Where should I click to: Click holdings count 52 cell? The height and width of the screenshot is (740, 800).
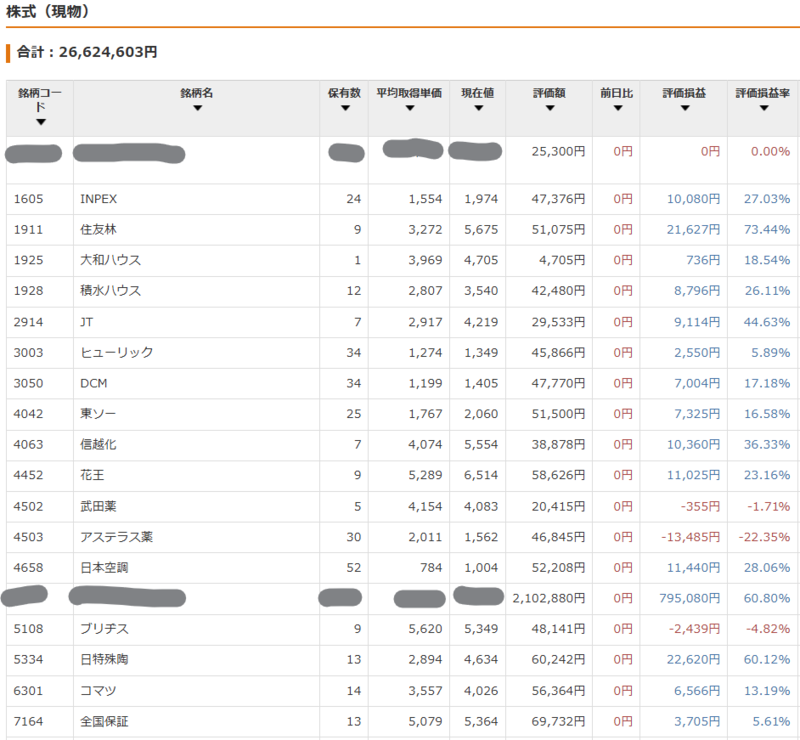[x=354, y=568]
